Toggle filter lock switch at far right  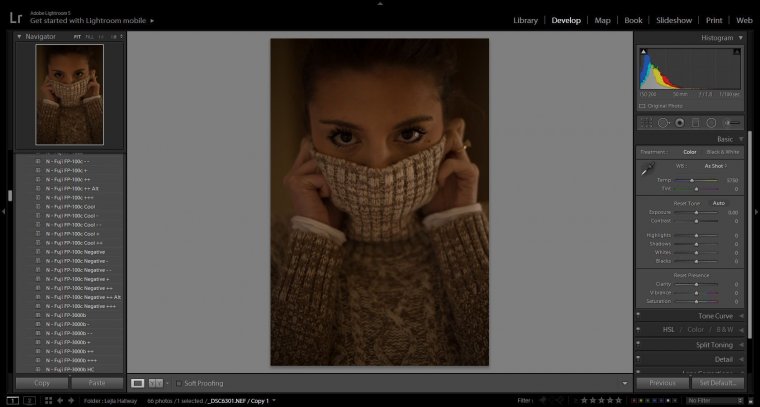tap(752, 401)
